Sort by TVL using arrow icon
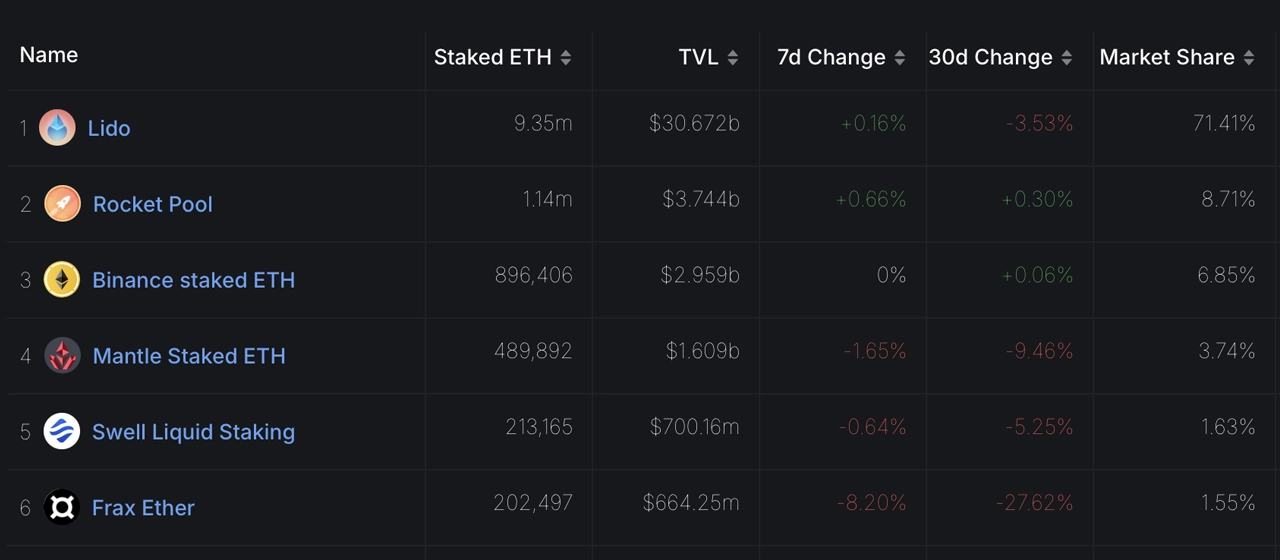The image size is (1280, 560). click(733, 58)
